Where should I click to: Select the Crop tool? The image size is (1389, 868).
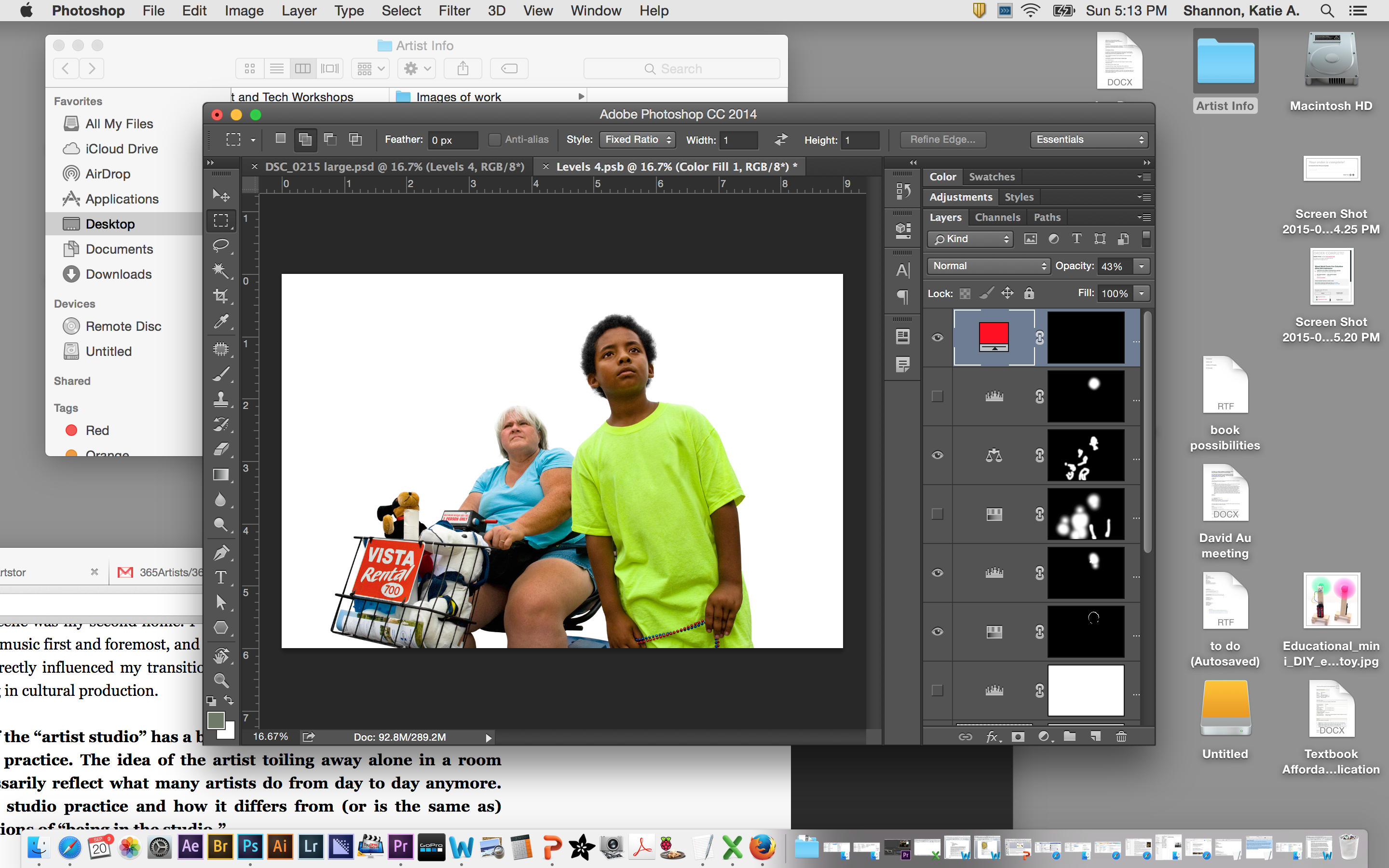[x=221, y=296]
